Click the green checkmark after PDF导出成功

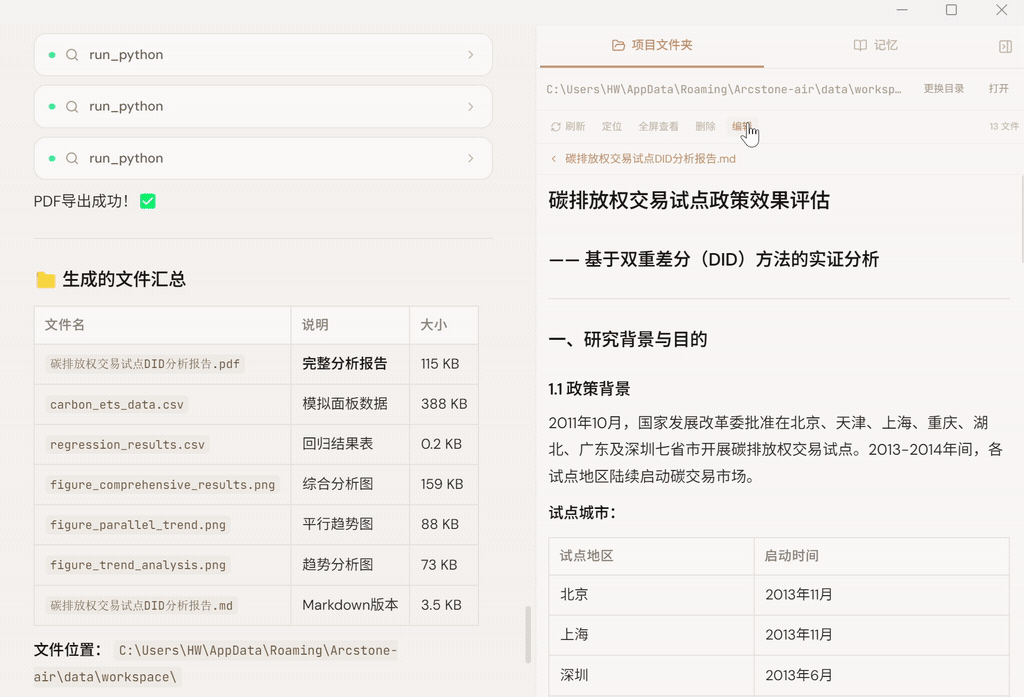point(148,202)
